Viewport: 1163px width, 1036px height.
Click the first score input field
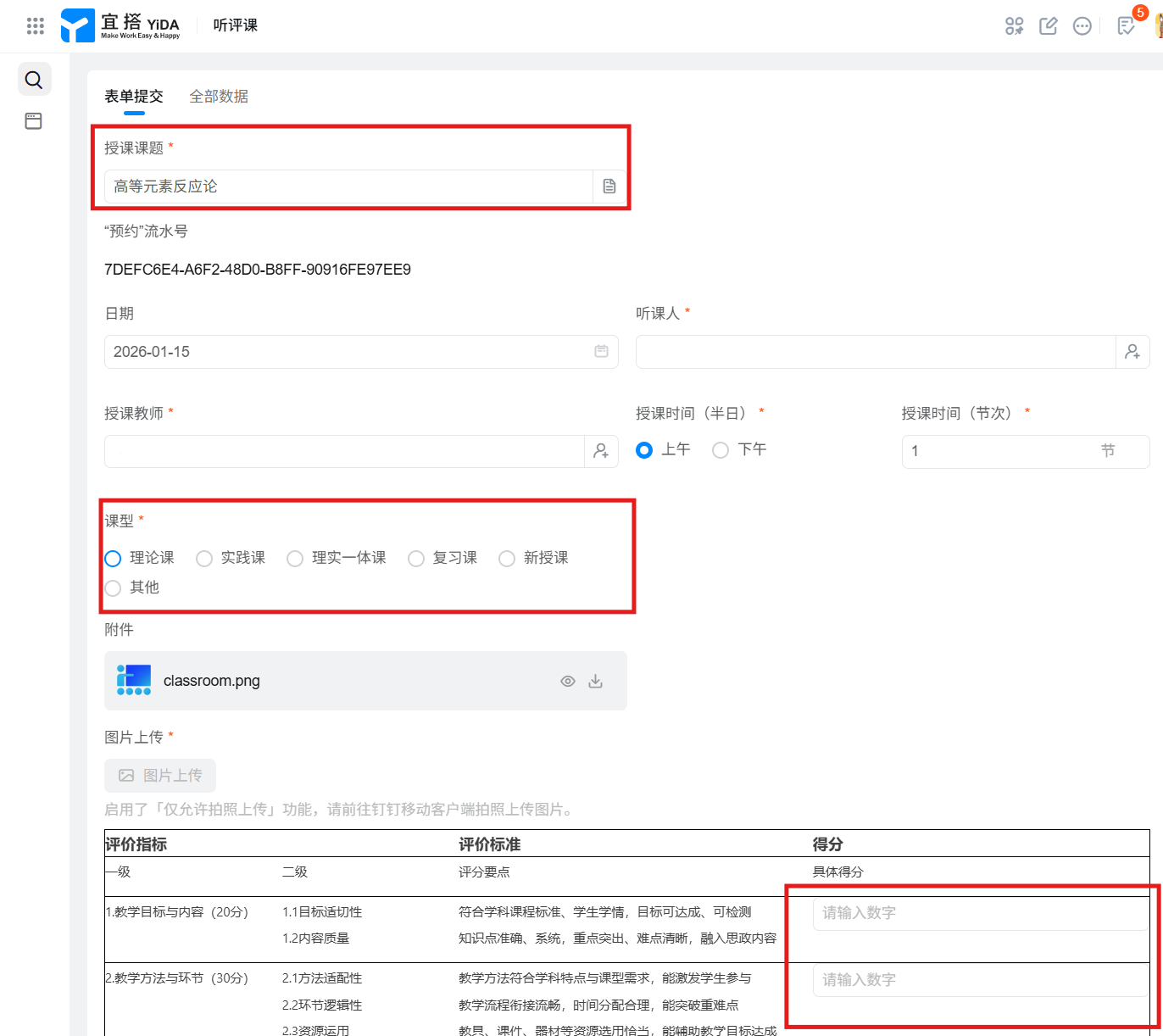(979, 913)
